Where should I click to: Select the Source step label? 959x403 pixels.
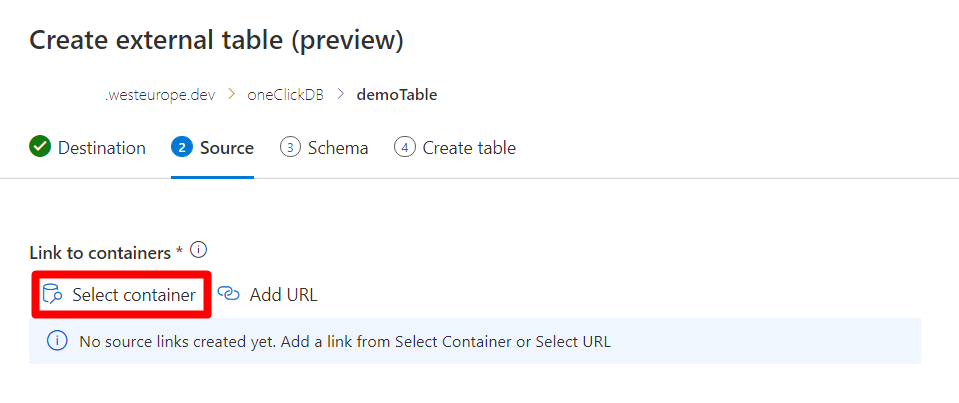(x=227, y=148)
